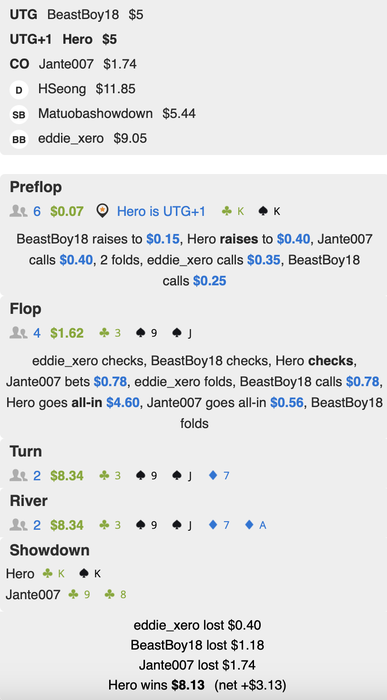Click the dealer button icon beside HSeong
This screenshot has height=700, width=387.
(19, 90)
